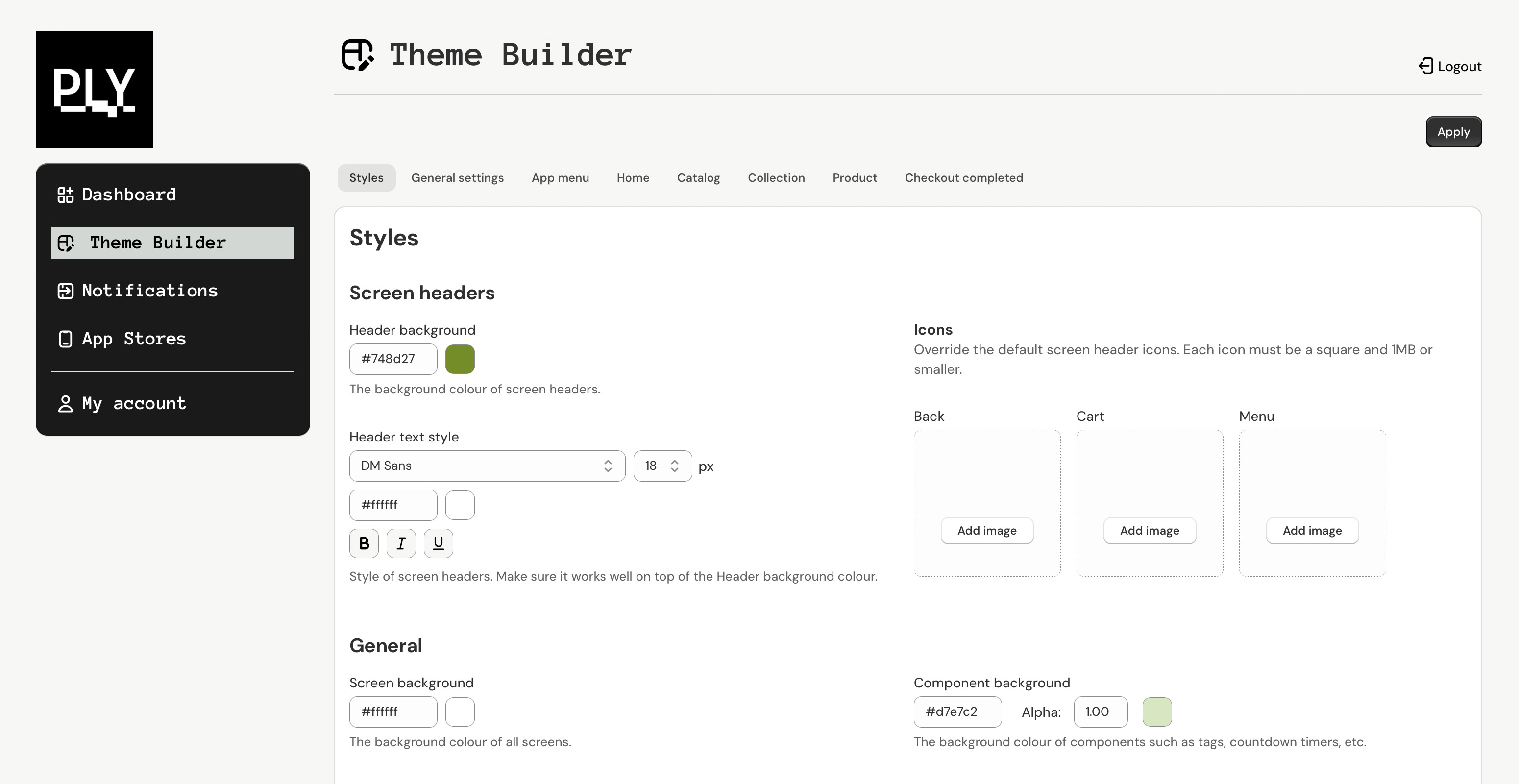Toggle bold header text style
1519x784 pixels.
[x=364, y=543]
